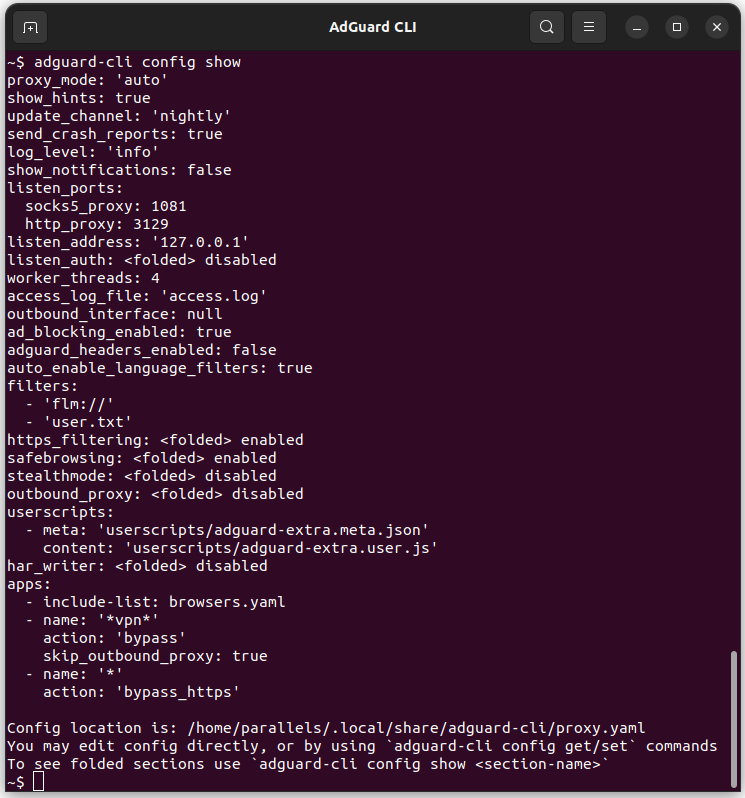745x798 pixels.
Task: Close the AdGuard CLI terminal window
Action: [x=717, y=27]
